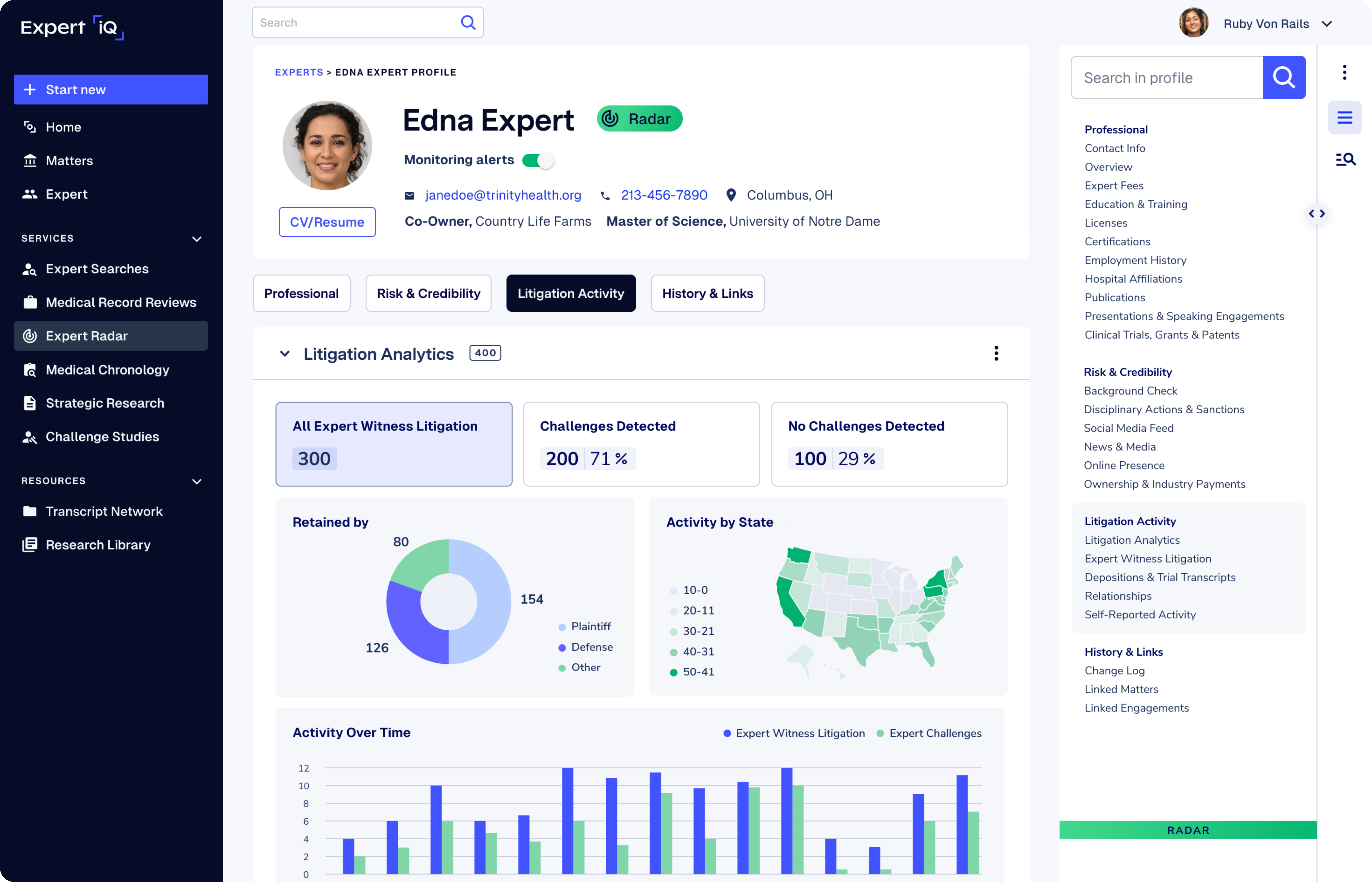Click the blue profile search button
Viewport: 1372px width, 882px height.
click(x=1284, y=77)
